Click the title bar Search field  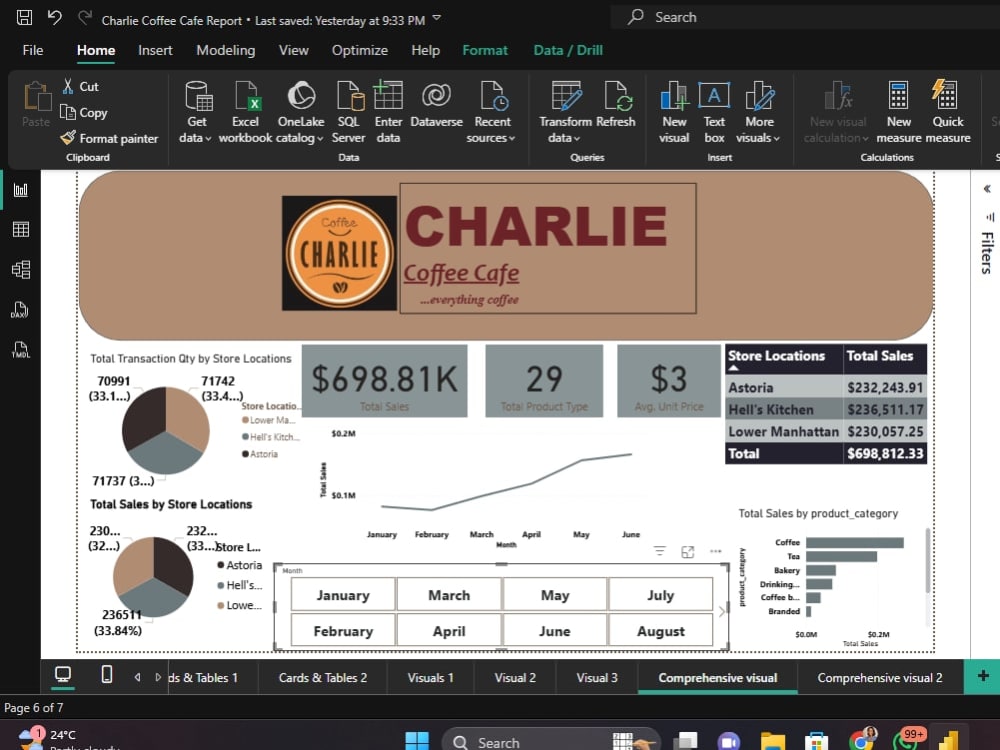(804, 17)
